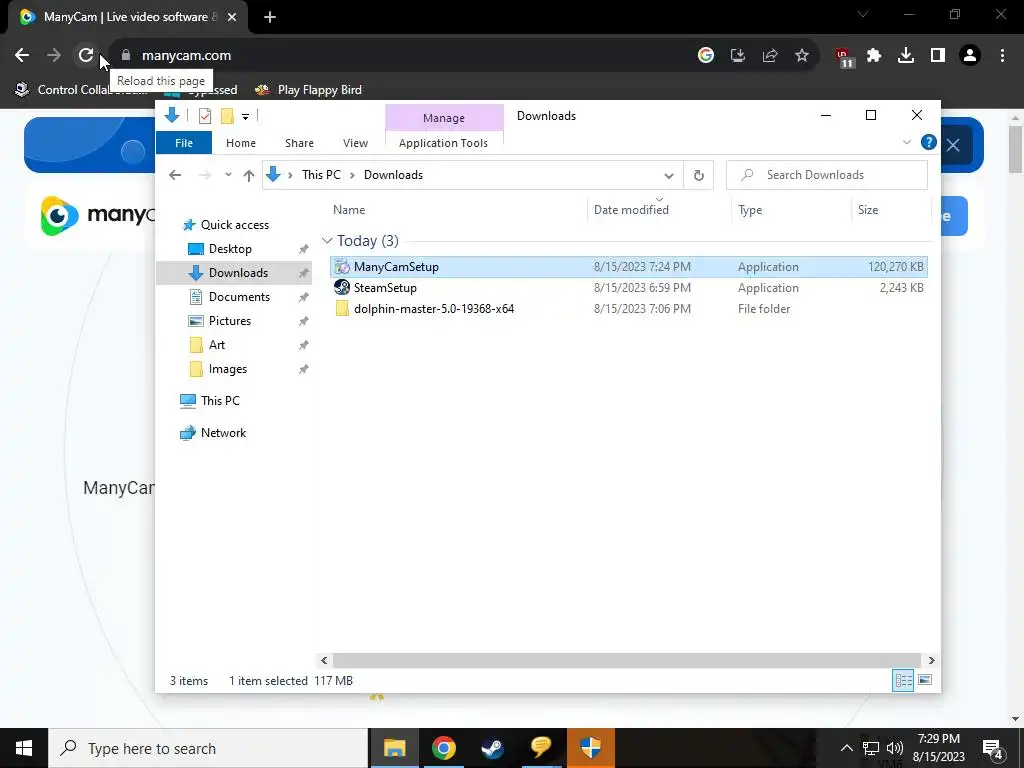Click the Google icon in address bar
The width and height of the screenshot is (1024, 768).
706,56
